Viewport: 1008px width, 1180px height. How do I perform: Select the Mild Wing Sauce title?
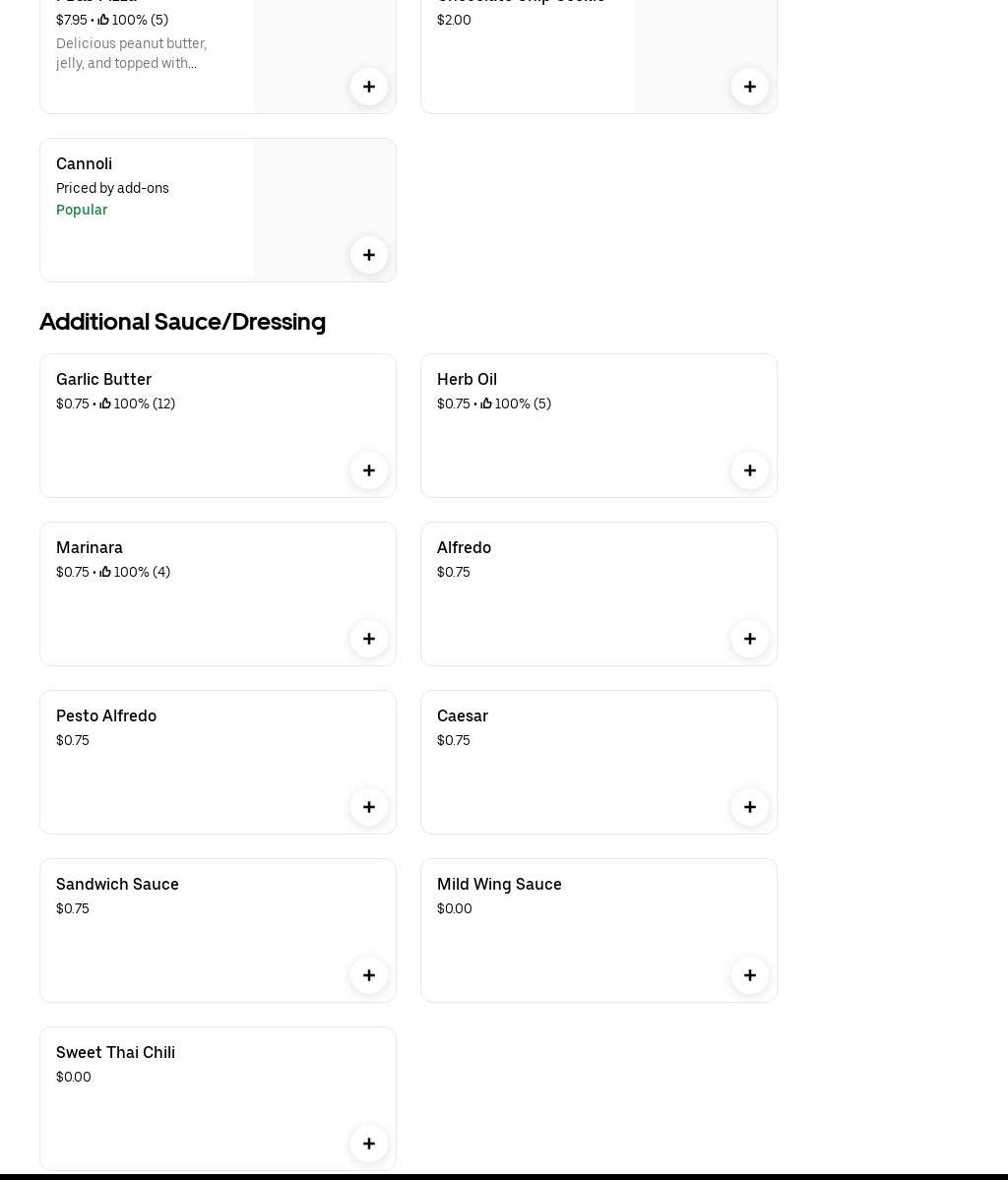tap(499, 885)
